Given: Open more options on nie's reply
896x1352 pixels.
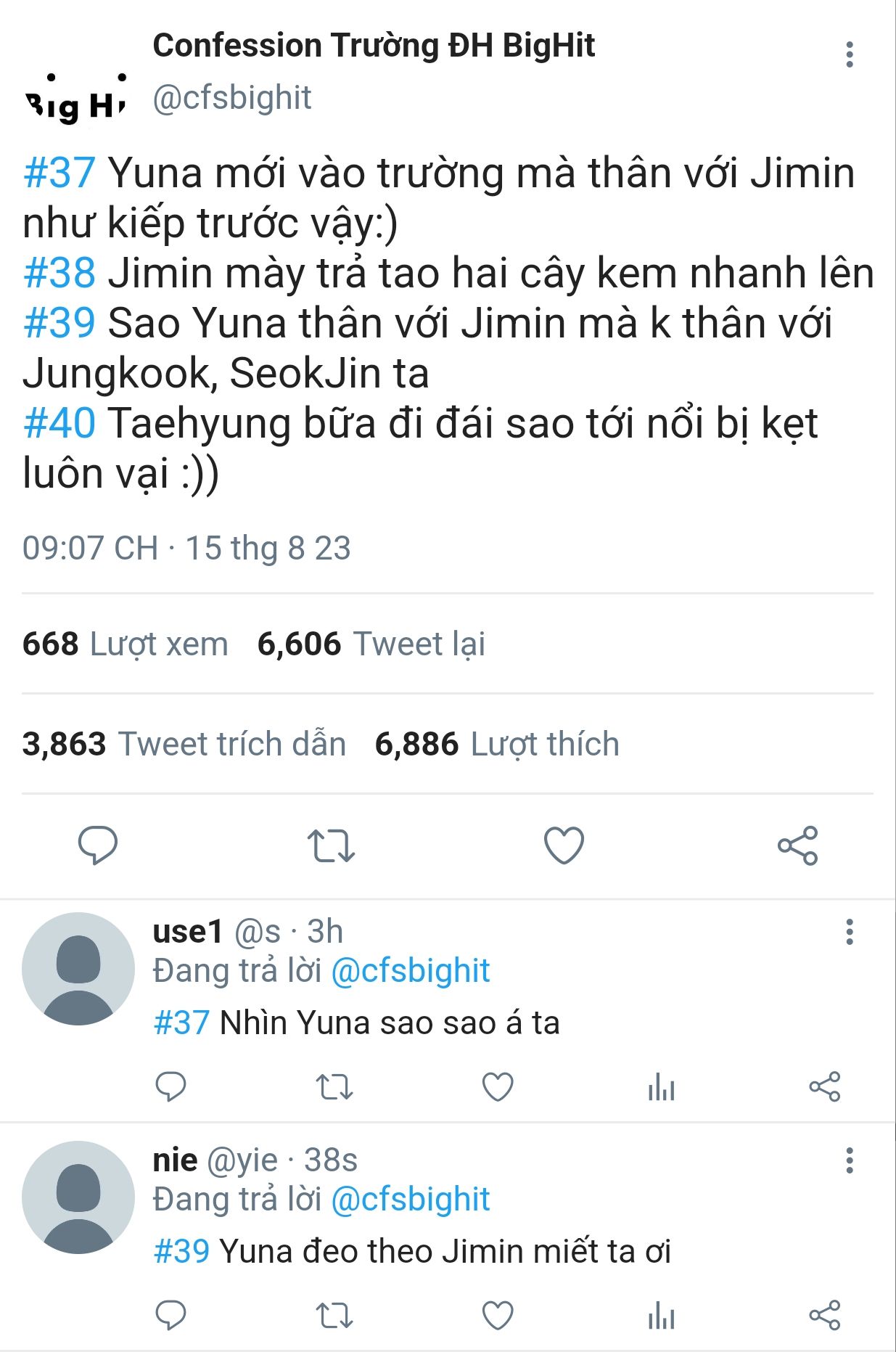Looking at the screenshot, I should [x=849, y=1160].
